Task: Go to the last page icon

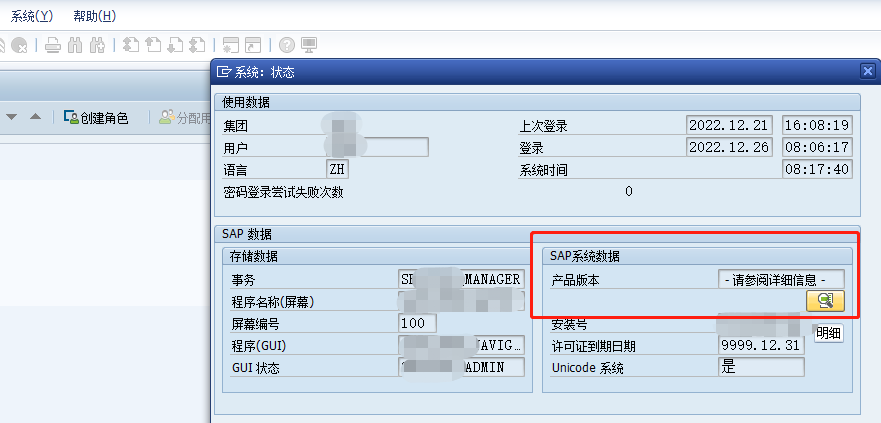Action: coord(197,45)
